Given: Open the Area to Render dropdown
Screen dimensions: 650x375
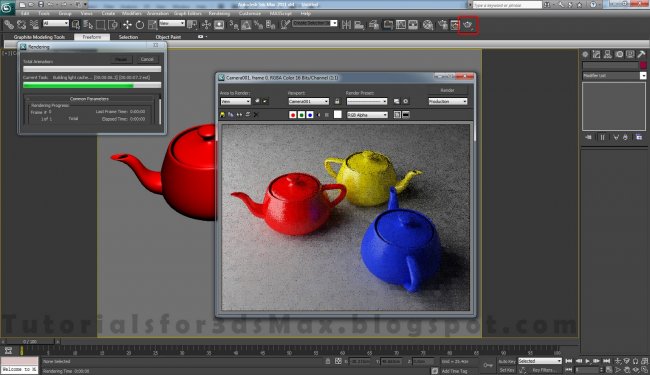Looking at the screenshot, I should (235, 102).
